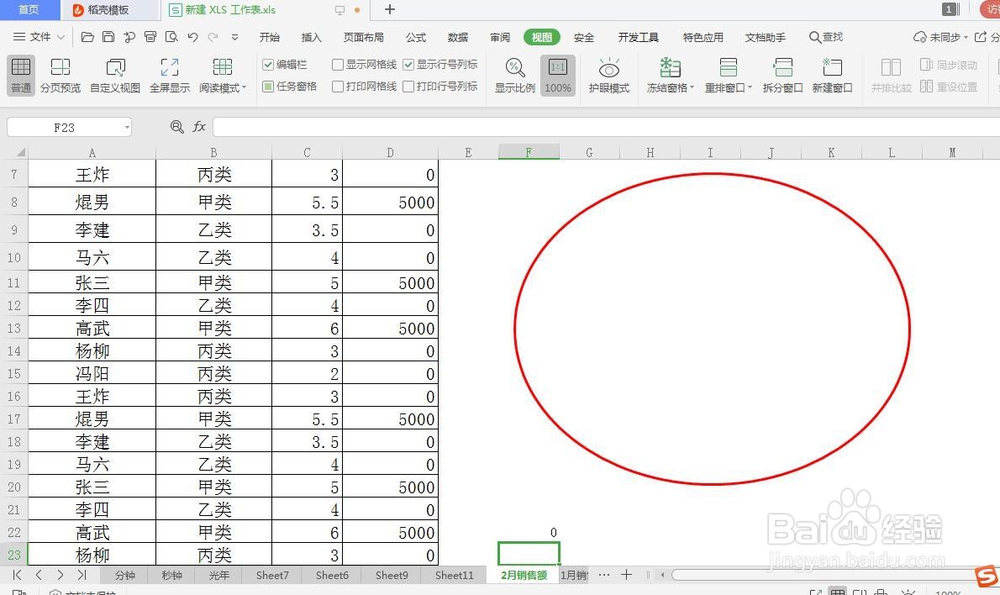Select the 光年 sheet tab
1000x595 pixels.
(x=219, y=575)
